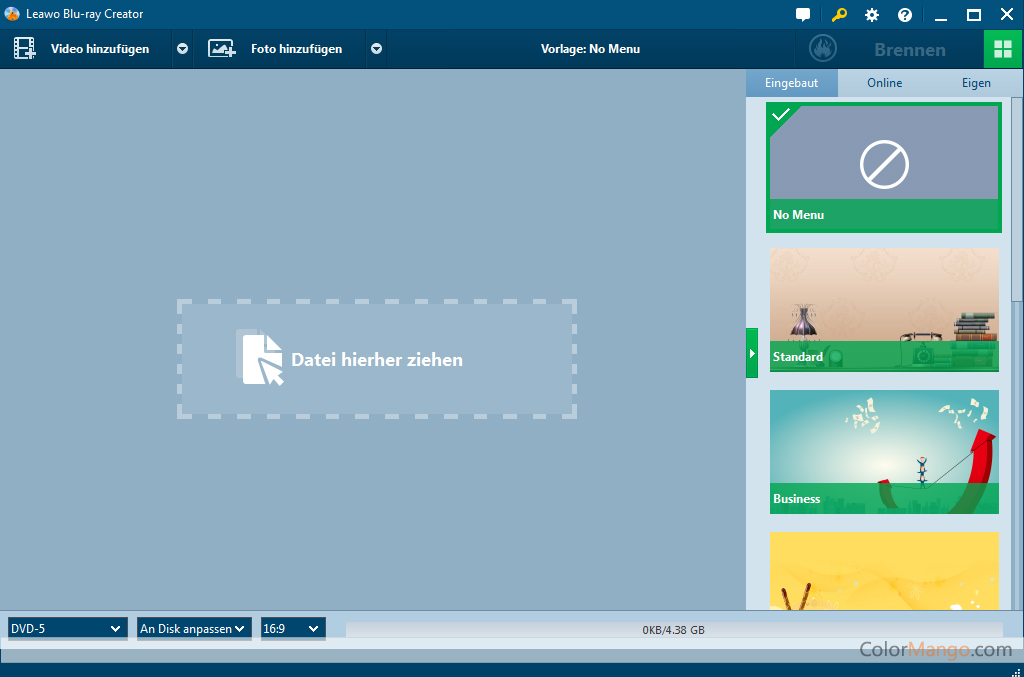This screenshot has width=1024, height=677.
Task: Select the Standard menu template
Action: coord(884,309)
